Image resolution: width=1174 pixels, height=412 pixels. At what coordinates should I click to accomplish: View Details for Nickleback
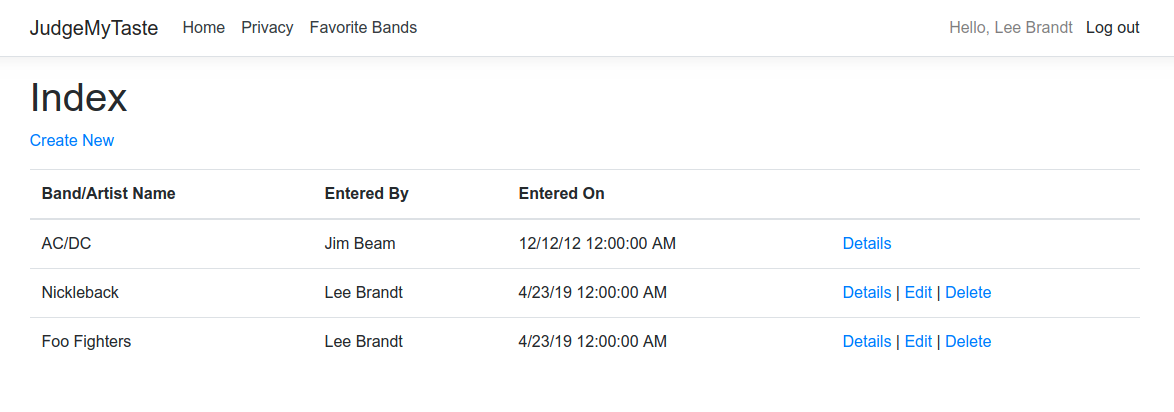click(866, 293)
